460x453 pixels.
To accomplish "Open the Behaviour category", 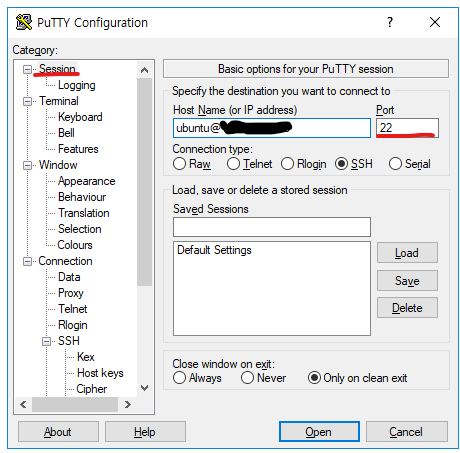I will click(x=82, y=197).
